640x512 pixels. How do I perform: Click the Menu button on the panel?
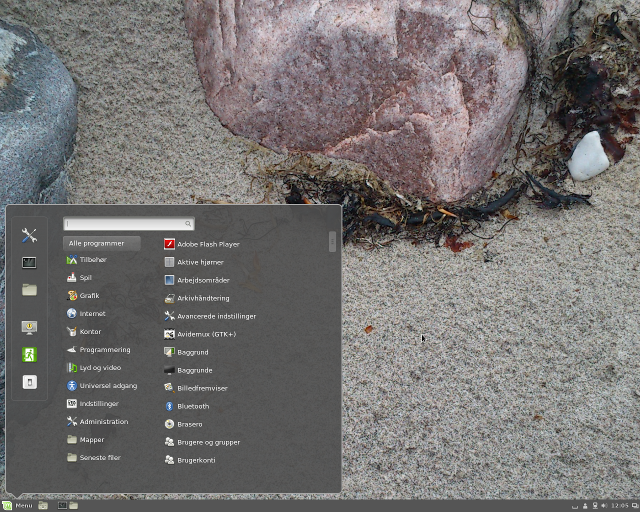coord(18,505)
